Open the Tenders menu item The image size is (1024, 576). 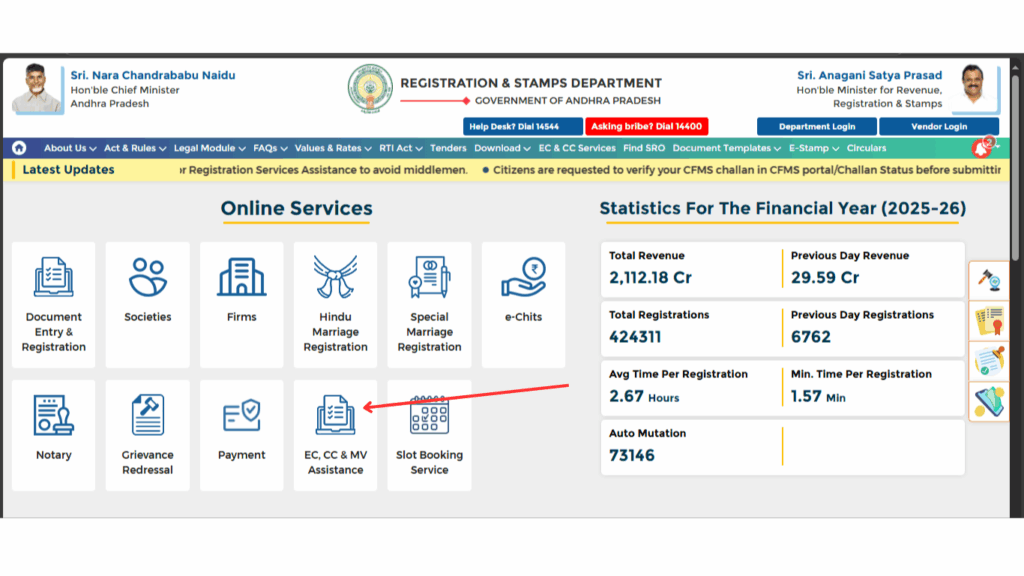(448, 148)
